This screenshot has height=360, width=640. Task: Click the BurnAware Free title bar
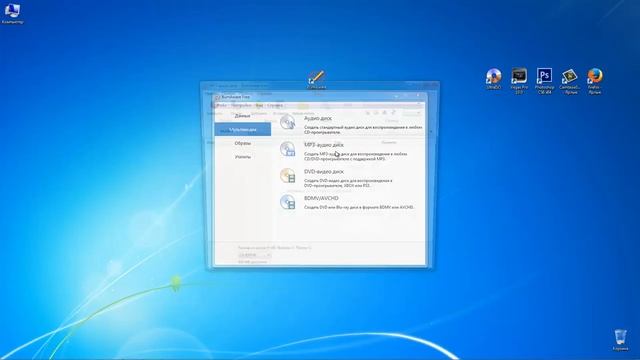[320, 97]
